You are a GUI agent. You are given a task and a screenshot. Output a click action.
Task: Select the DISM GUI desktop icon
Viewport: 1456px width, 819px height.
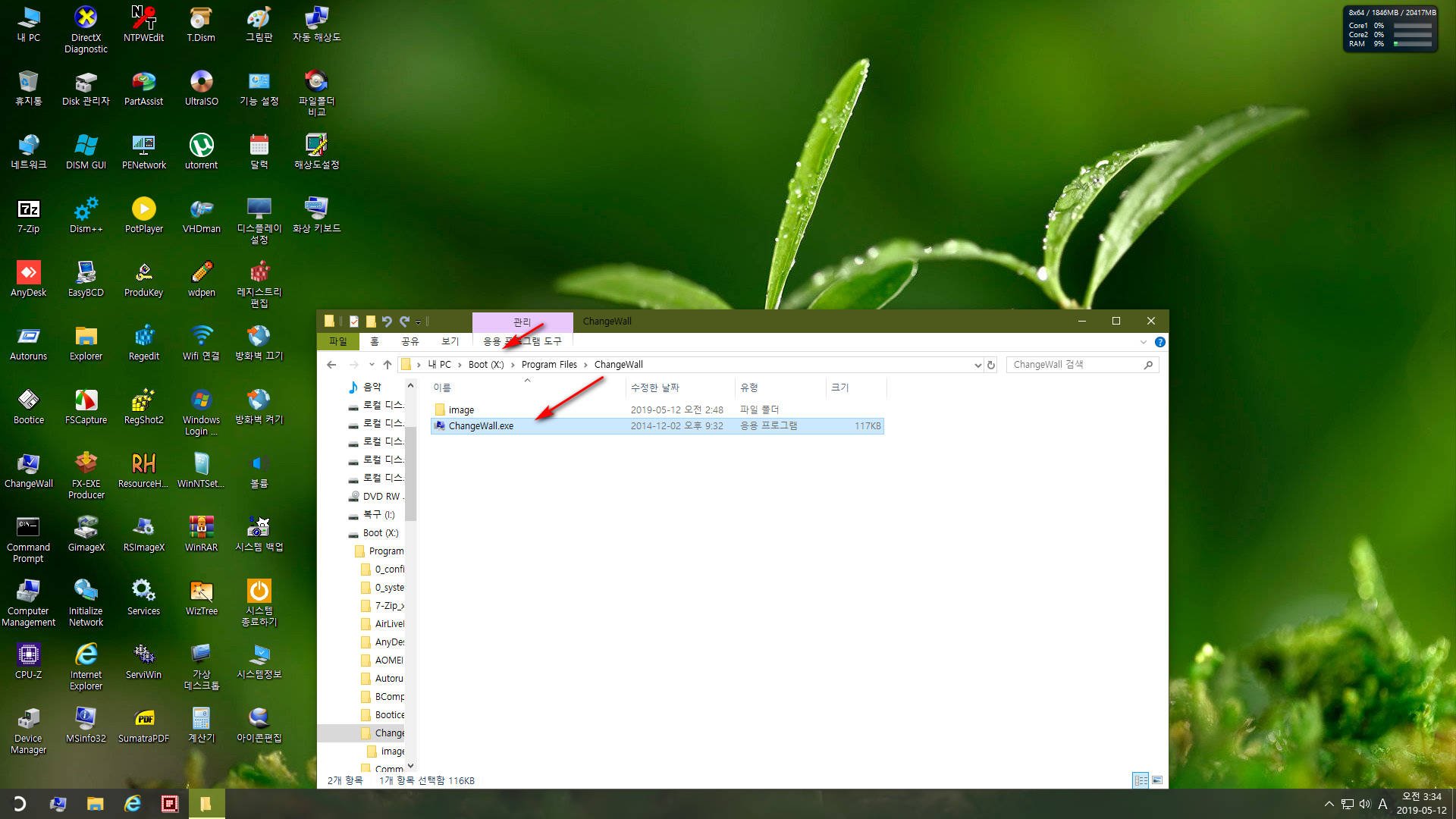[86, 152]
